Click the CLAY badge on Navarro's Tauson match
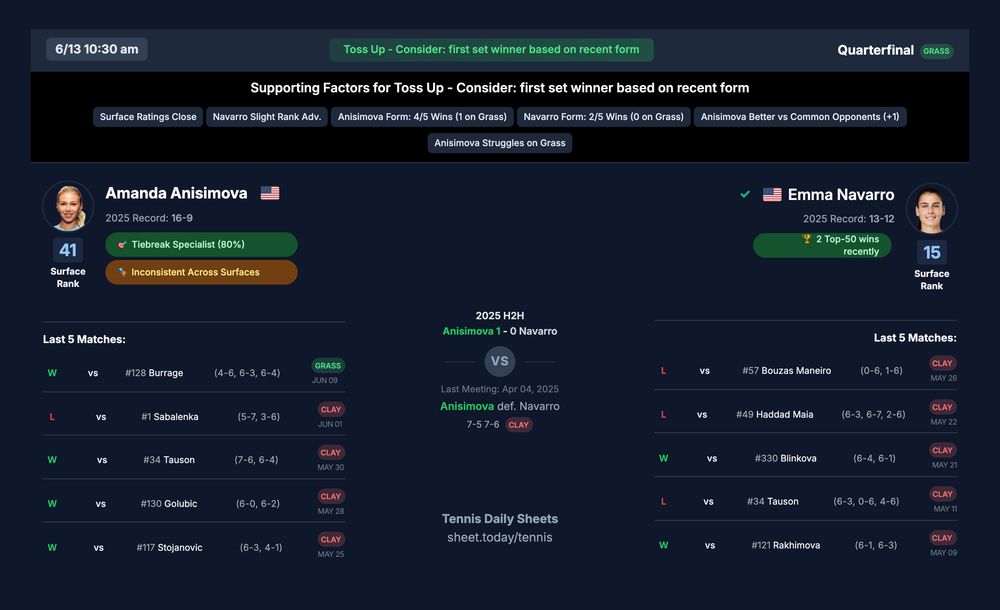The width and height of the screenshot is (1000, 610). 942,494
